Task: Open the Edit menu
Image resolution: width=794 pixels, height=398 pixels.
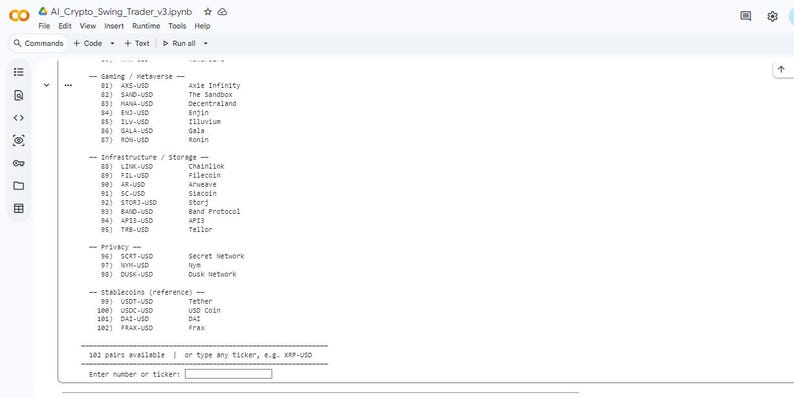Action: 65,26
